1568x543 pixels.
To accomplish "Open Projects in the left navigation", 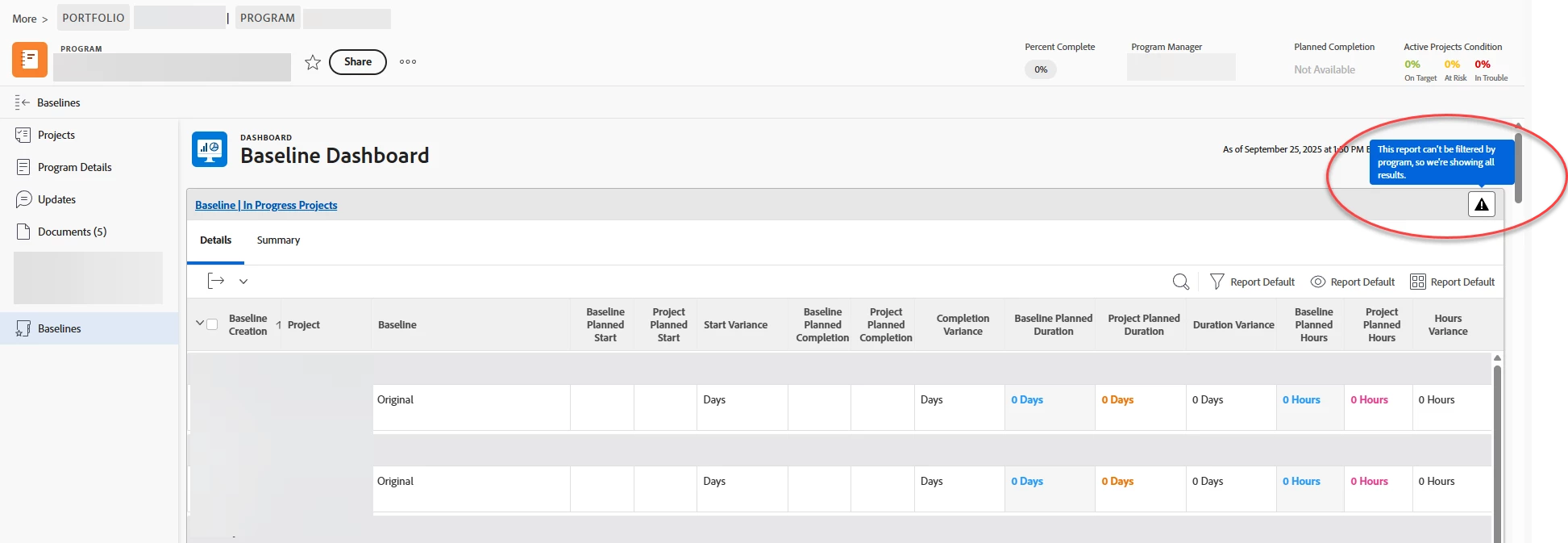I will (x=56, y=135).
